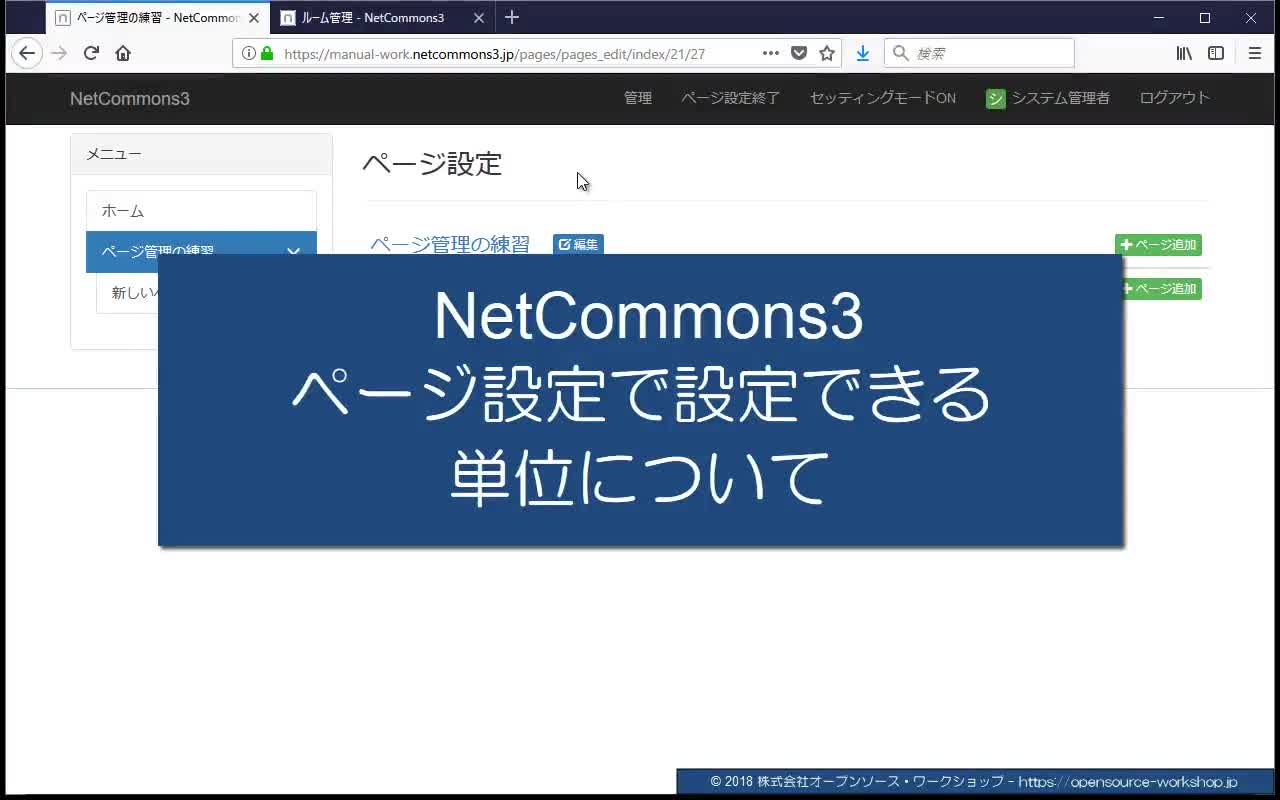Toggle セッティングモードON in the navbar

pyautogui.click(x=883, y=98)
